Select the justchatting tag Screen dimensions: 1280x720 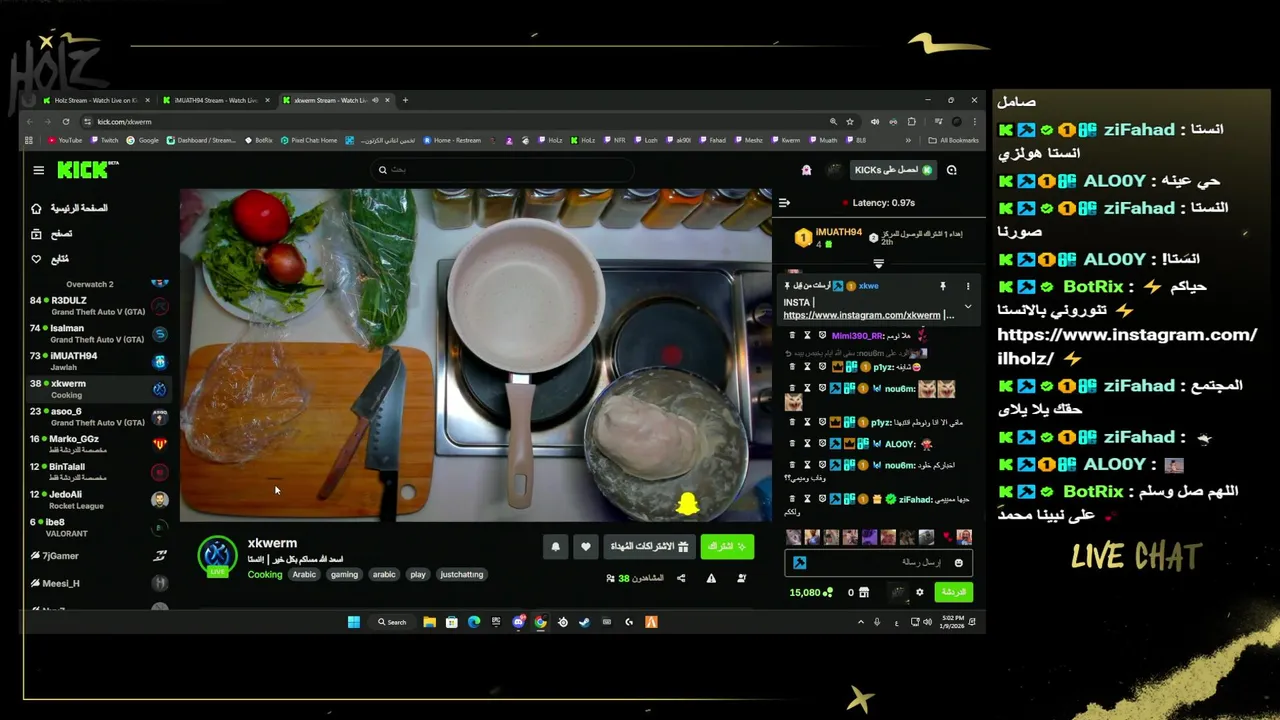coord(462,575)
